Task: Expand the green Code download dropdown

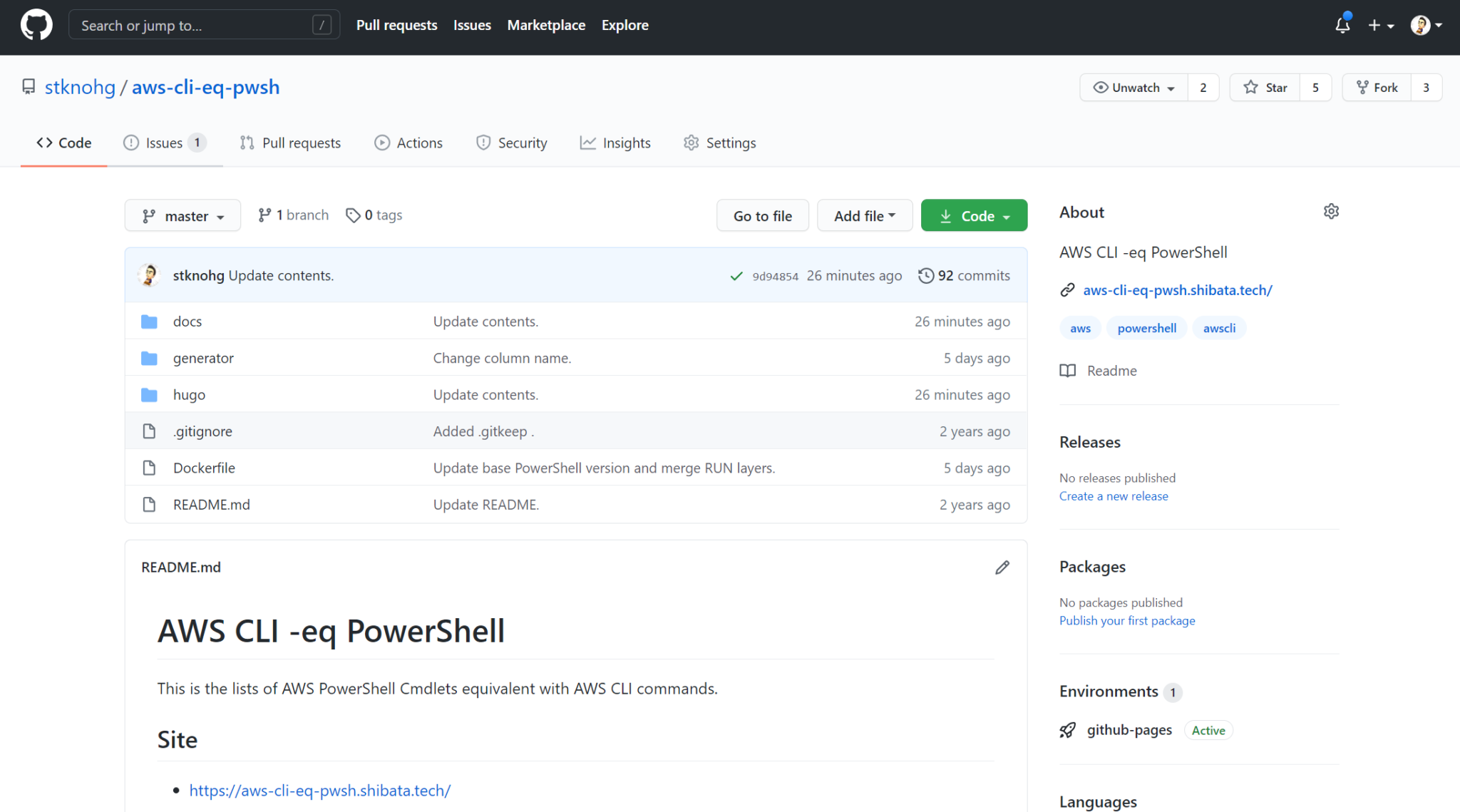Action: 974,216
